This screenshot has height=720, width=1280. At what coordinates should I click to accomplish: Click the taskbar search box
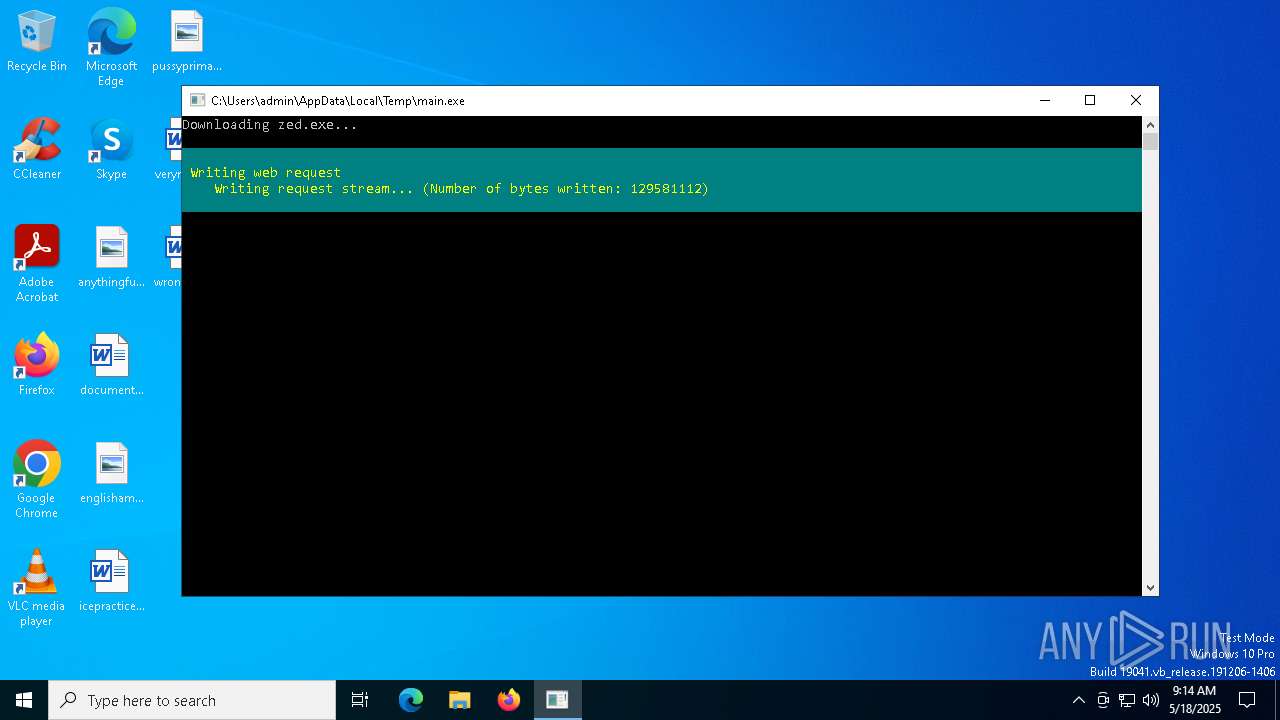click(192, 700)
